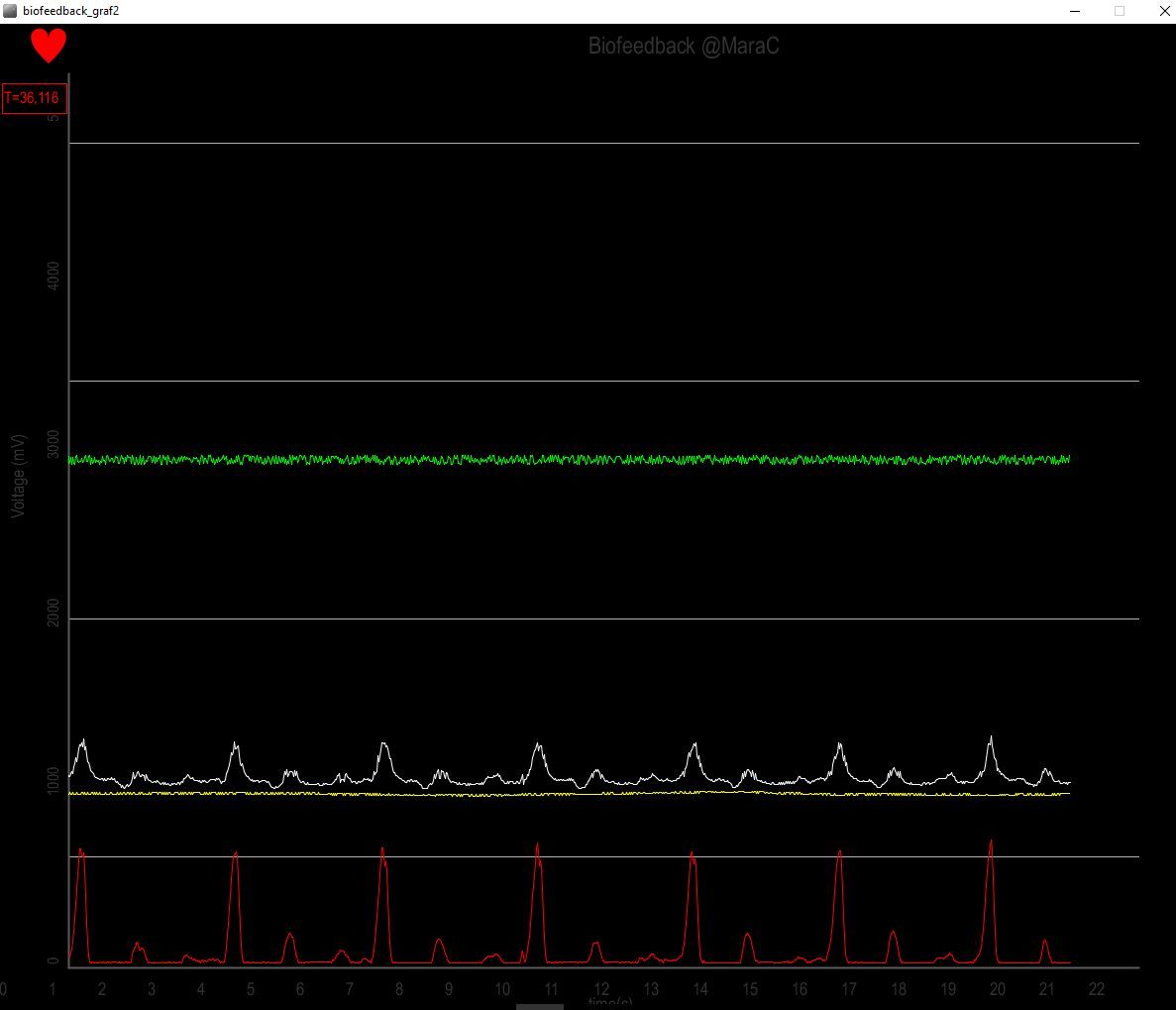Click time axis tick label 17
This screenshot has height=1010, width=1176.
pyautogui.click(x=849, y=989)
